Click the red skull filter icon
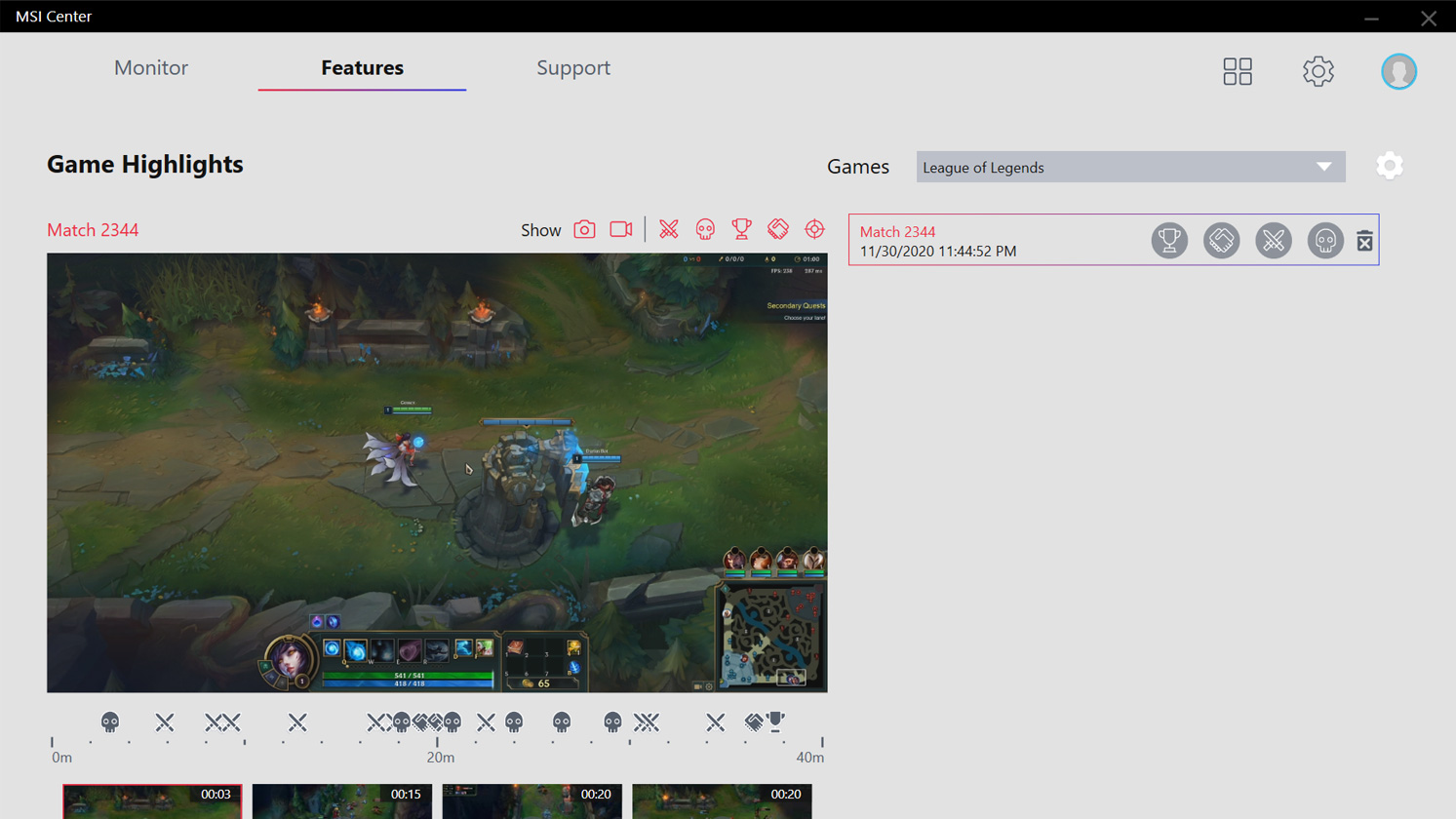This screenshot has height=819, width=1456. click(705, 230)
